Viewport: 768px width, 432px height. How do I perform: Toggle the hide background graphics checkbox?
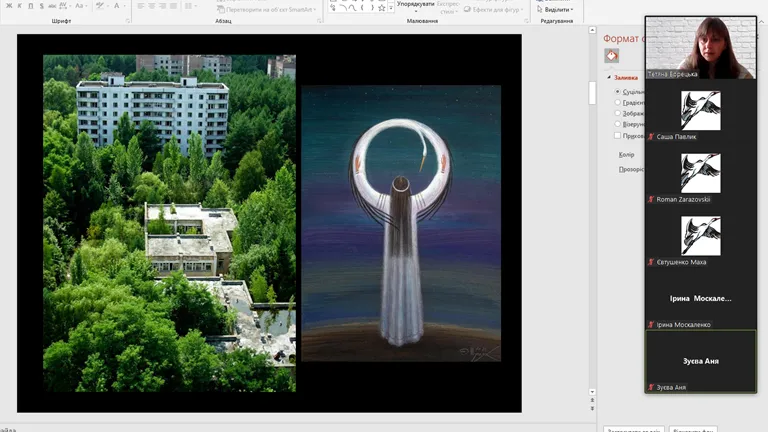click(618, 135)
